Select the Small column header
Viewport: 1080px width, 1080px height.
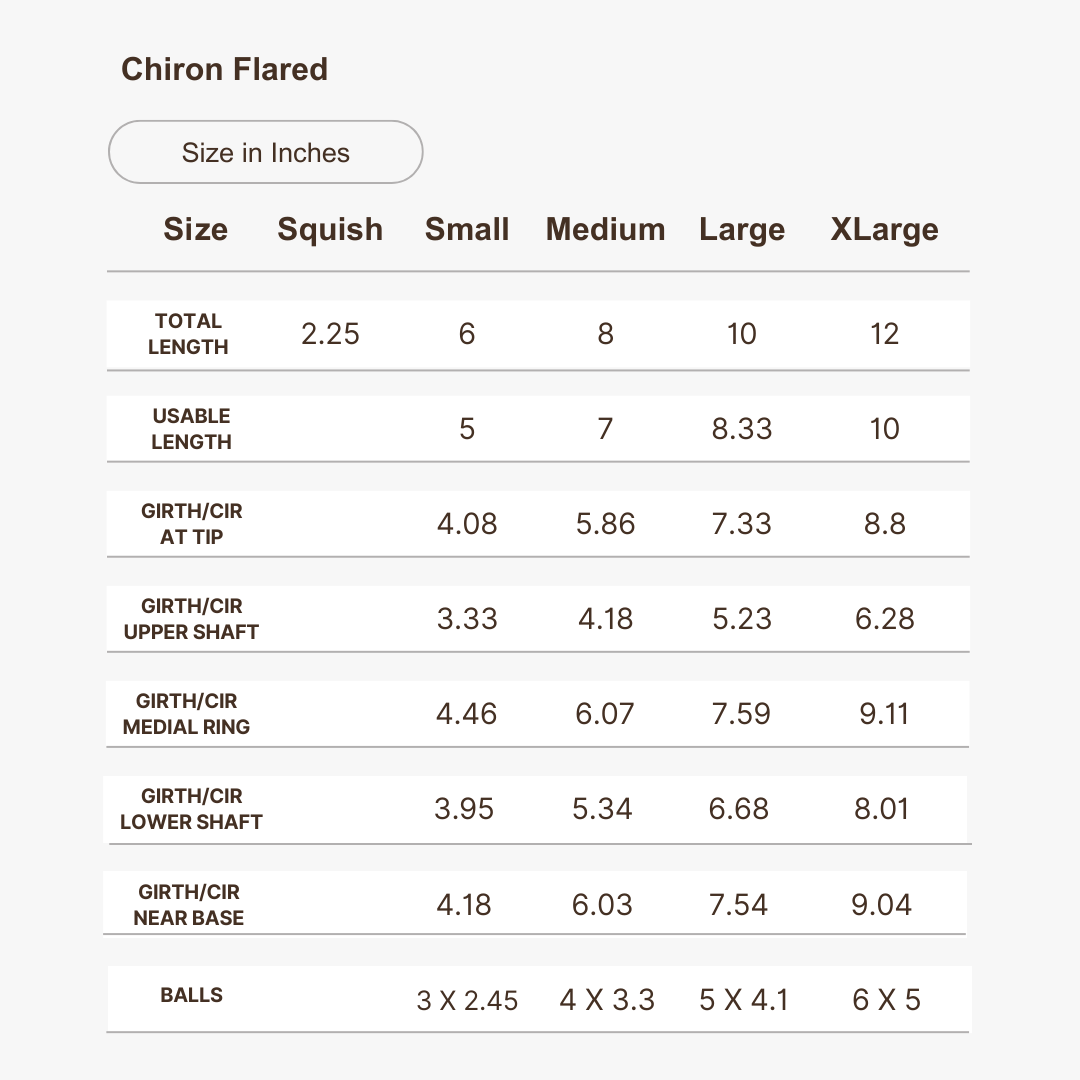[467, 229]
